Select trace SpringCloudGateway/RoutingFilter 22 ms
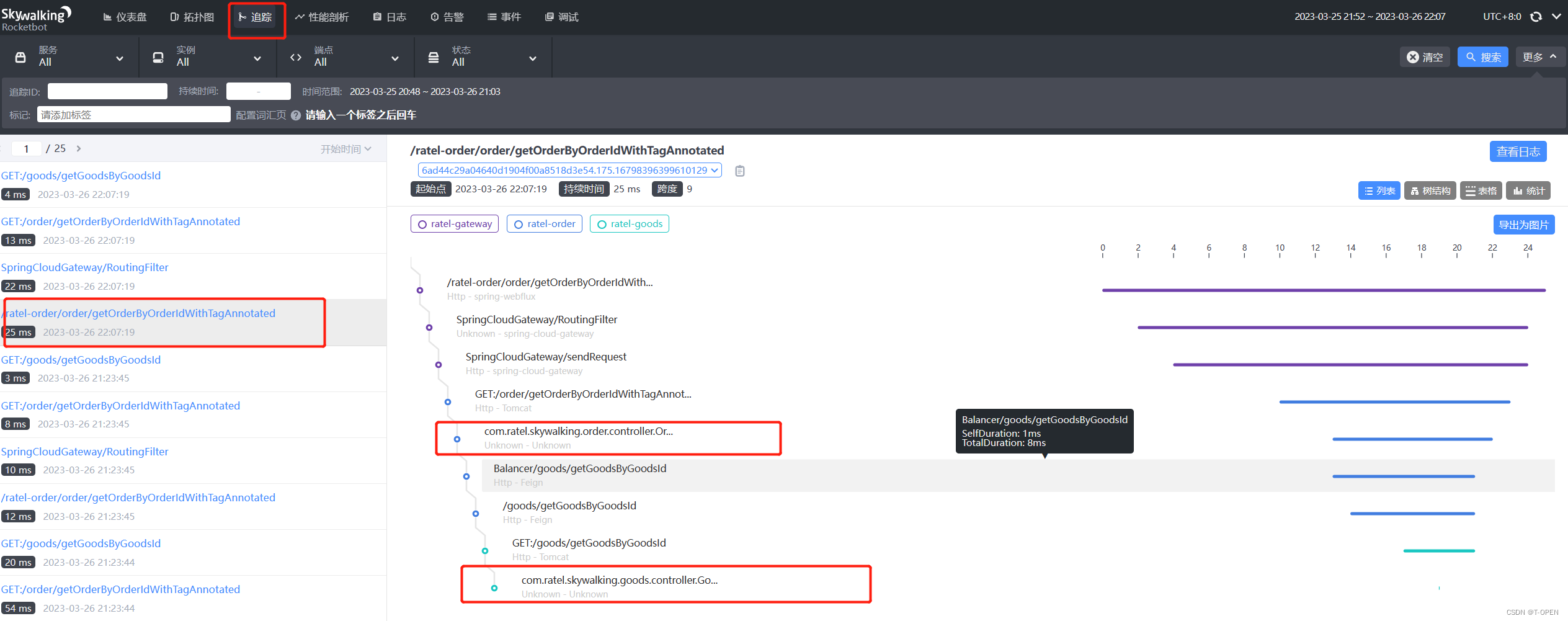The height and width of the screenshot is (621, 1568). coord(193,276)
